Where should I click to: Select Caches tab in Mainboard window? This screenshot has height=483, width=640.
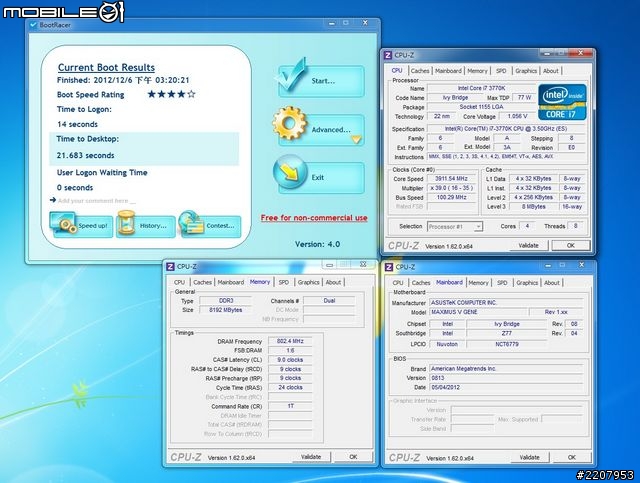tap(421, 283)
